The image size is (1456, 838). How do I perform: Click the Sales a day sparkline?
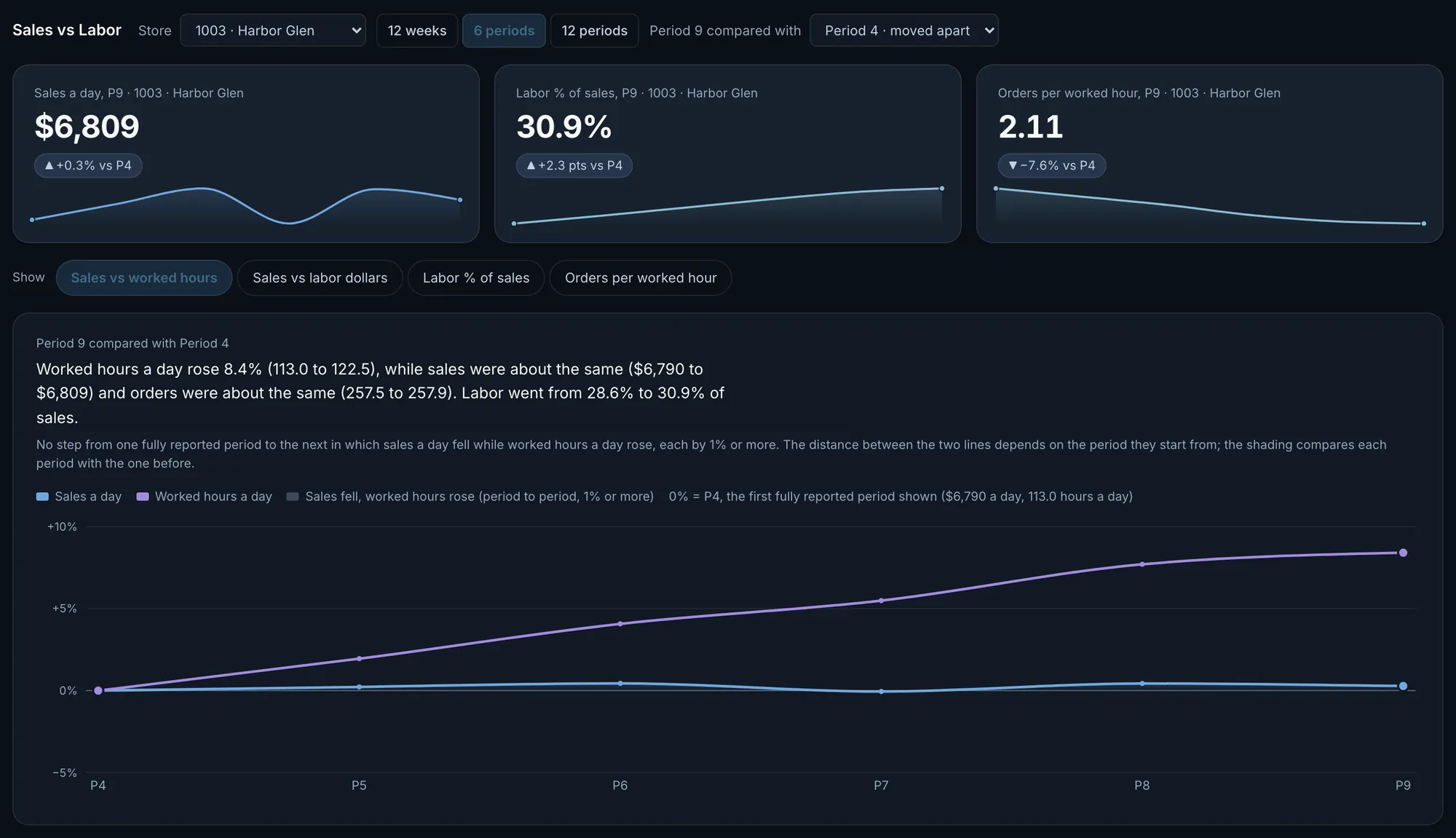(x=246, y=206)
